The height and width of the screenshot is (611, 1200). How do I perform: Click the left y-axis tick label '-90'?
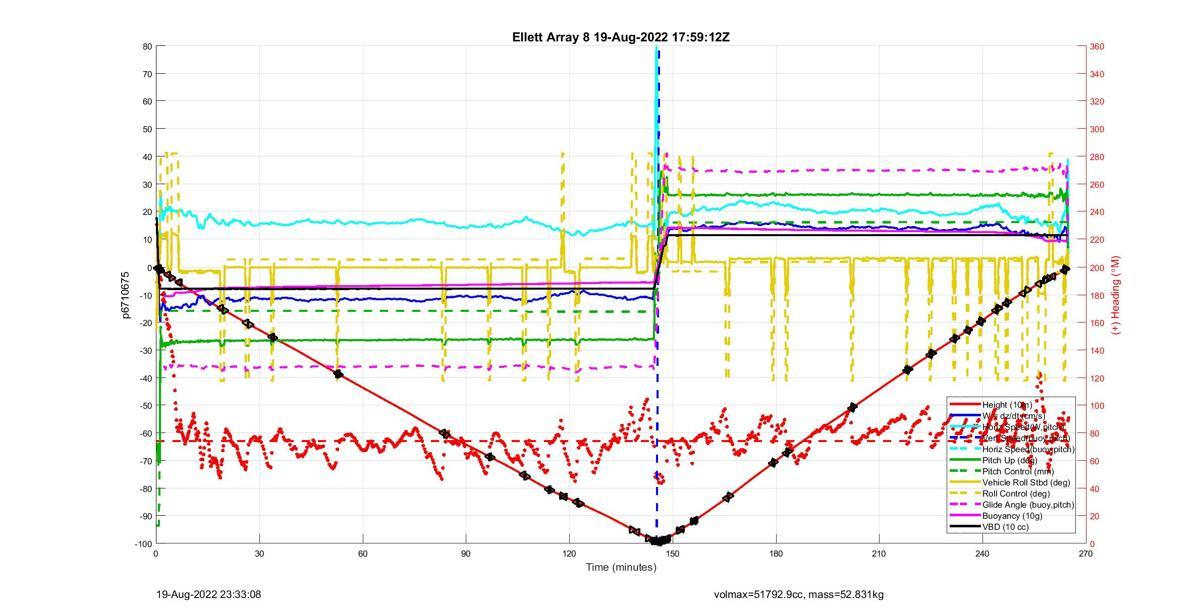tap(145, 516)
